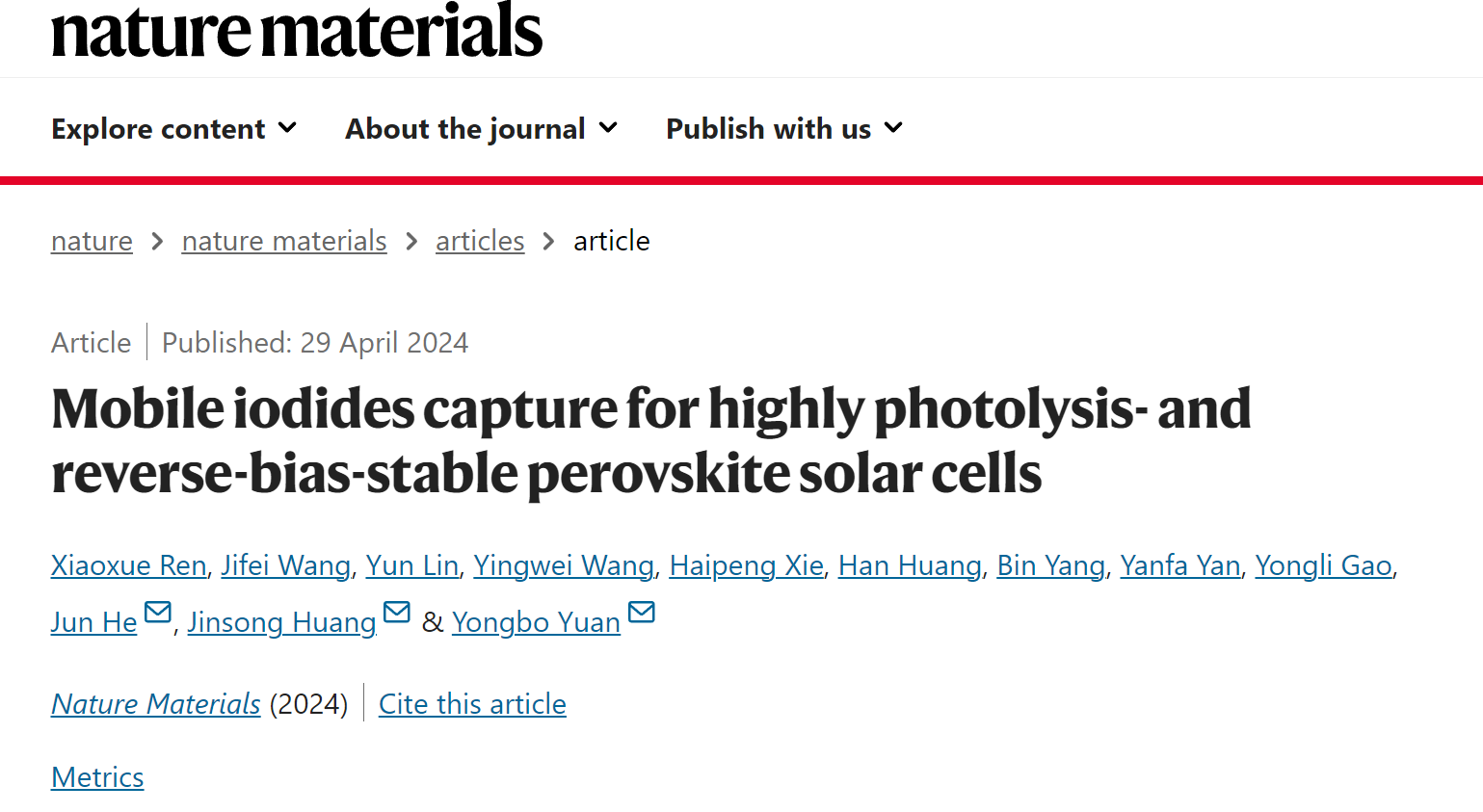Open the About the journal dropdown
Image resolution: width=1483 pixels, height=812 pixels.
pyautogui.click(x=481, y=128)
